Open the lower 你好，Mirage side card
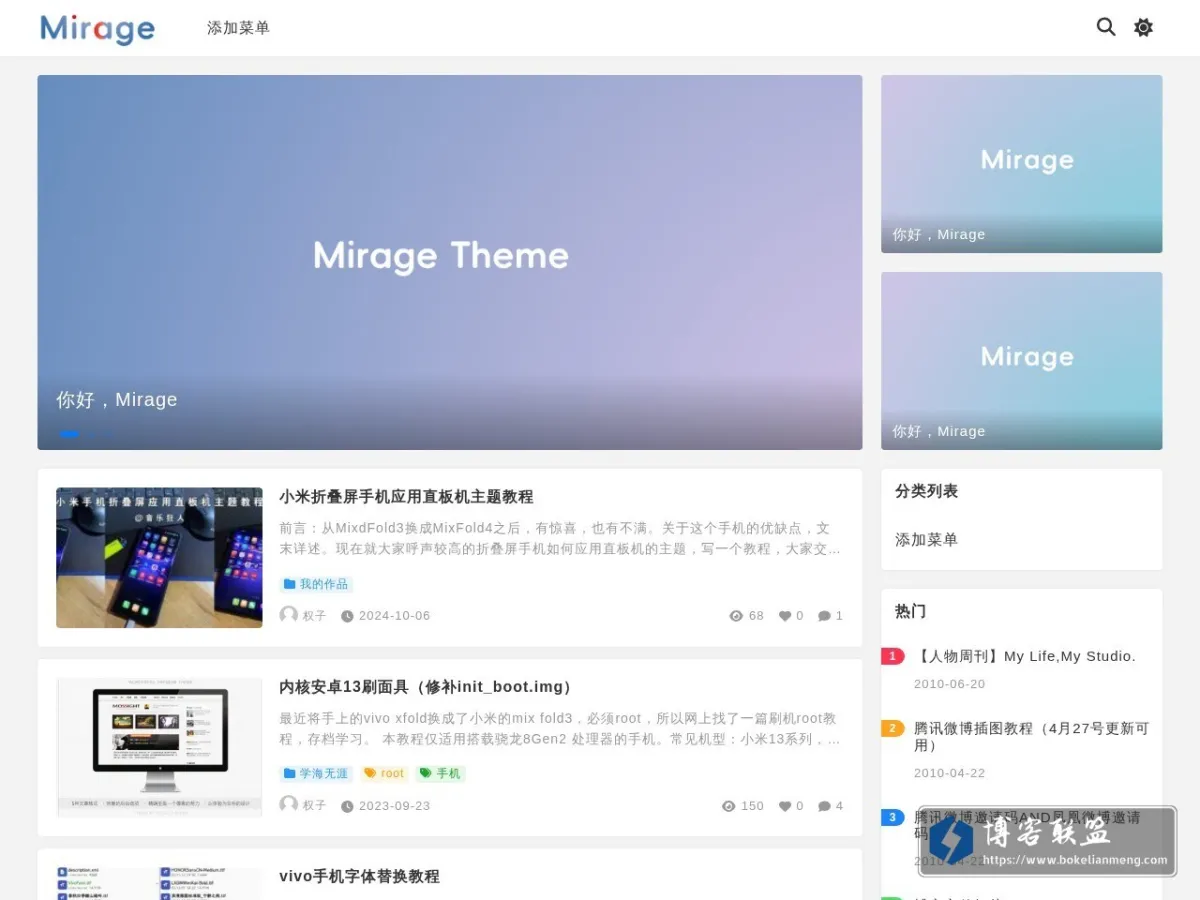 point(1021,361)
